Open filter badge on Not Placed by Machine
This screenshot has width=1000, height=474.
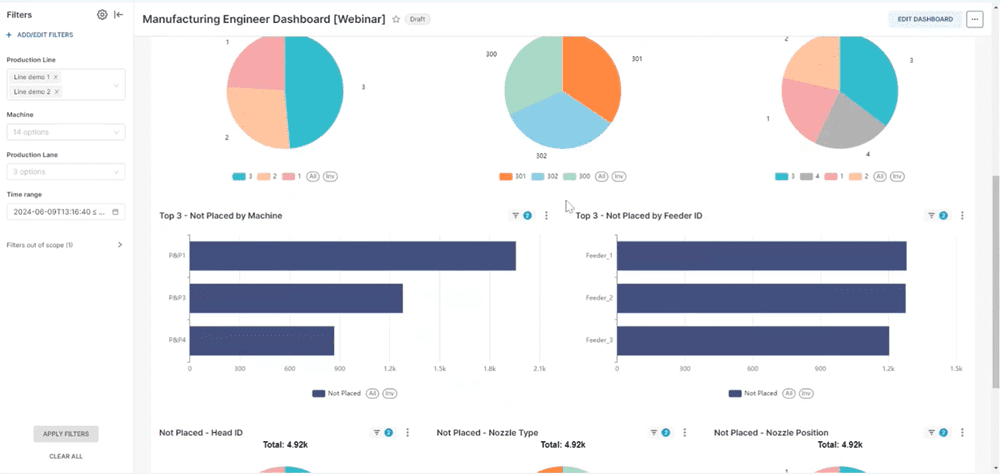click(x=521, y=216)
